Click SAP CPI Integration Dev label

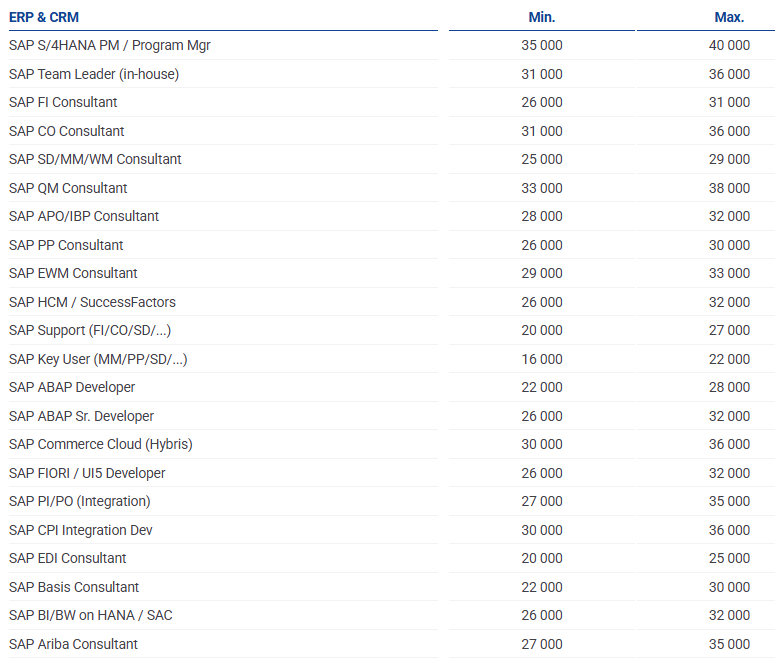click(x=81, y=530)
